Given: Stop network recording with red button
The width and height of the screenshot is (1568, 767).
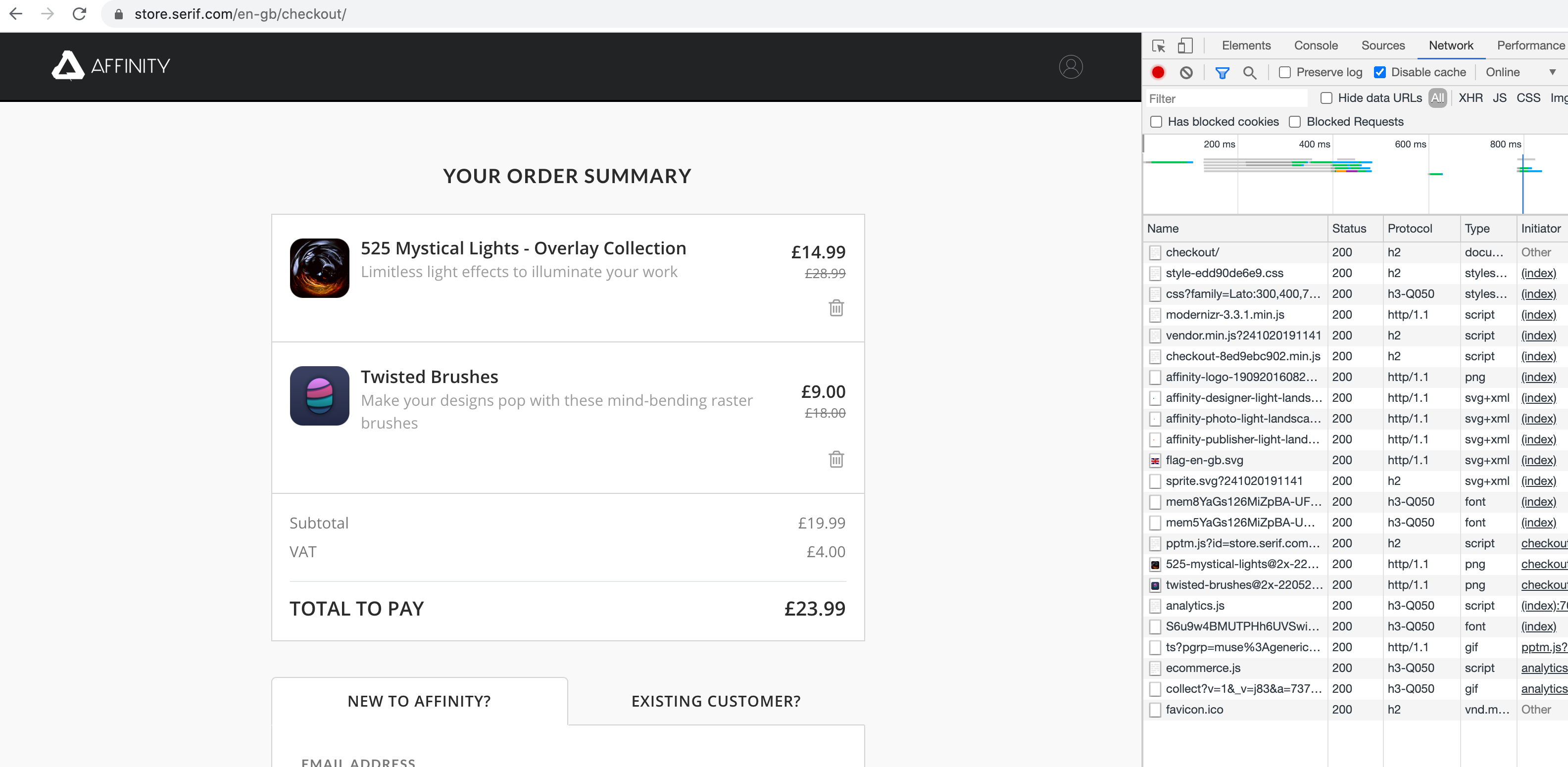Looking at the screenshot, I should tap(1158, 72).
